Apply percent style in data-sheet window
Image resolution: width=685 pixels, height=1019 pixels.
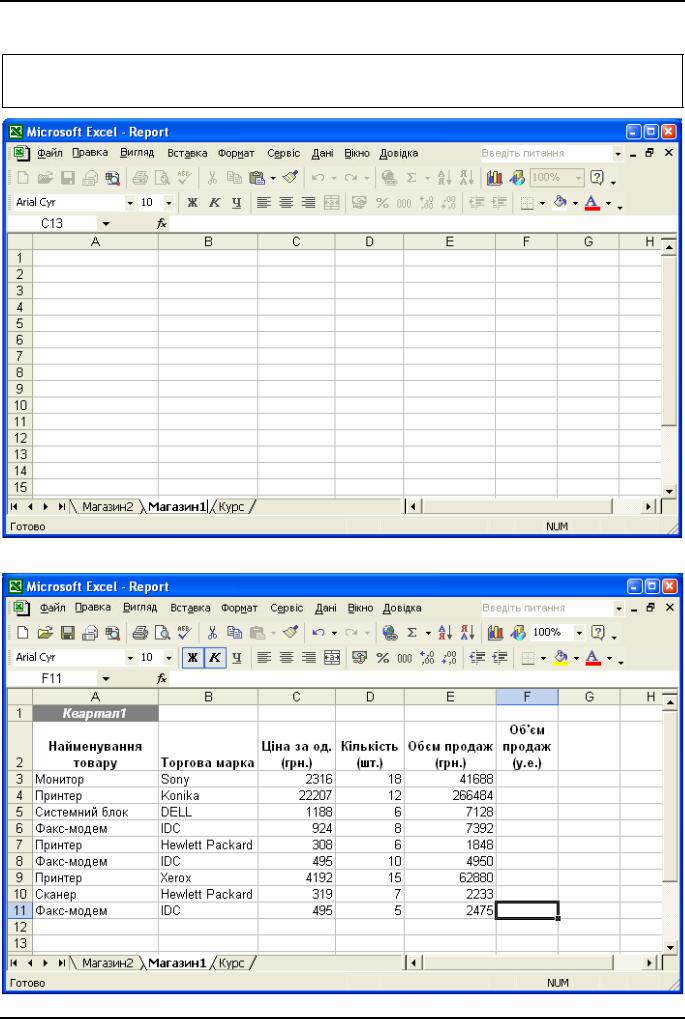(x=382, y=658)
